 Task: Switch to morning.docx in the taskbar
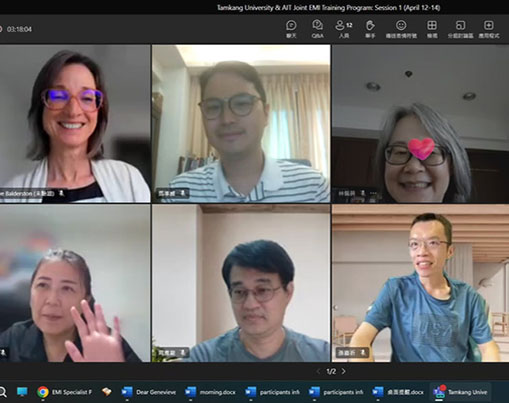[x=211, y=392]
